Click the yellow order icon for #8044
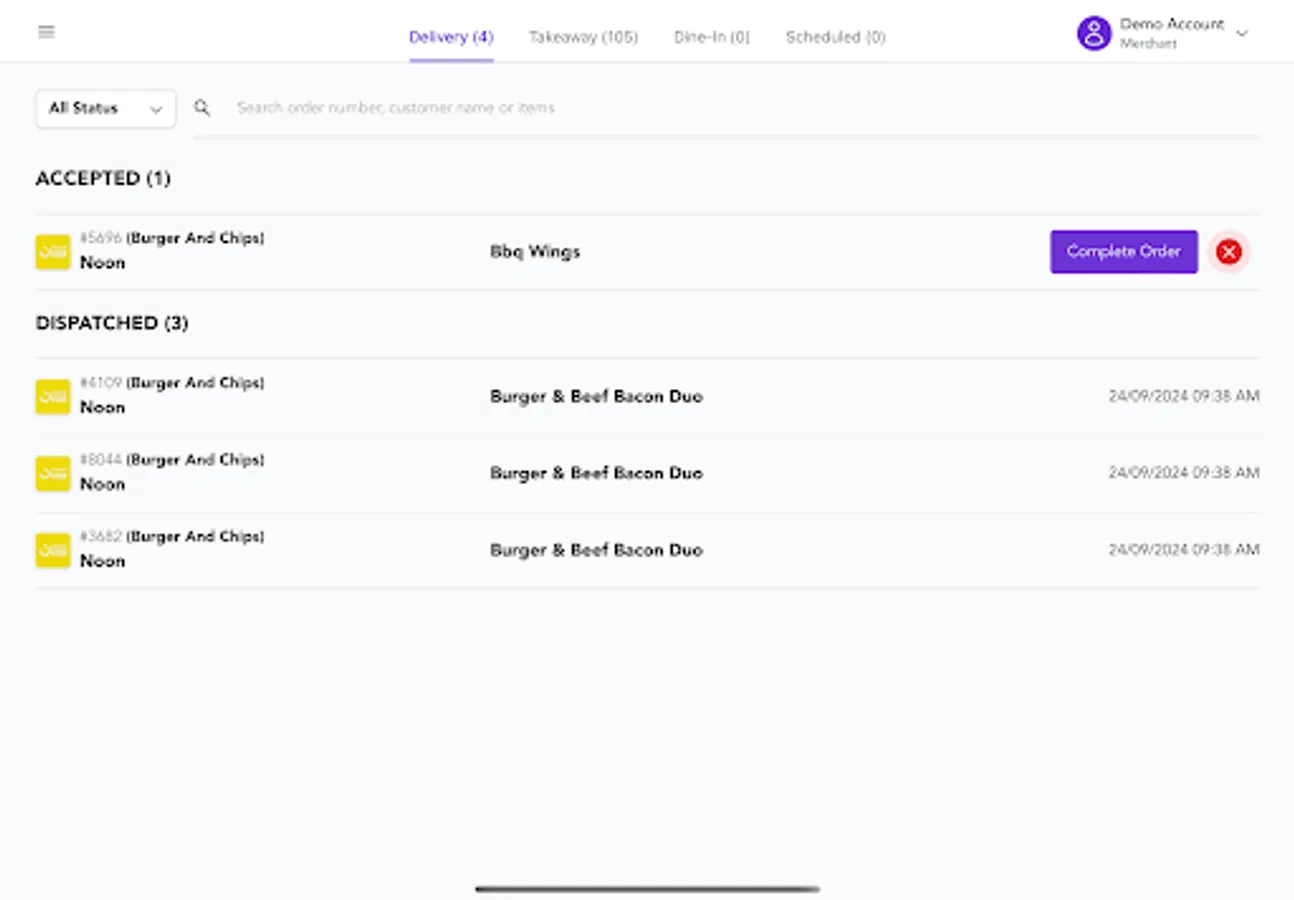 52,472
